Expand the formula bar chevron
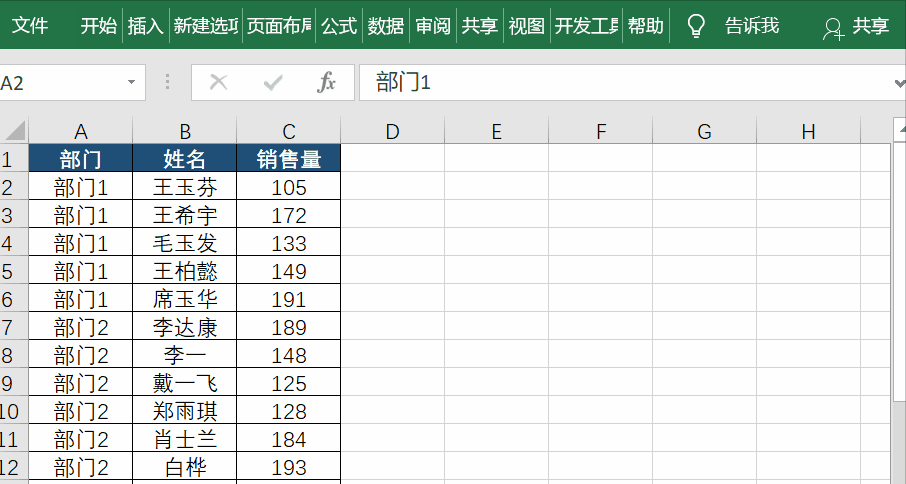Viewport: 906px width, 484px height. point(899,83)
